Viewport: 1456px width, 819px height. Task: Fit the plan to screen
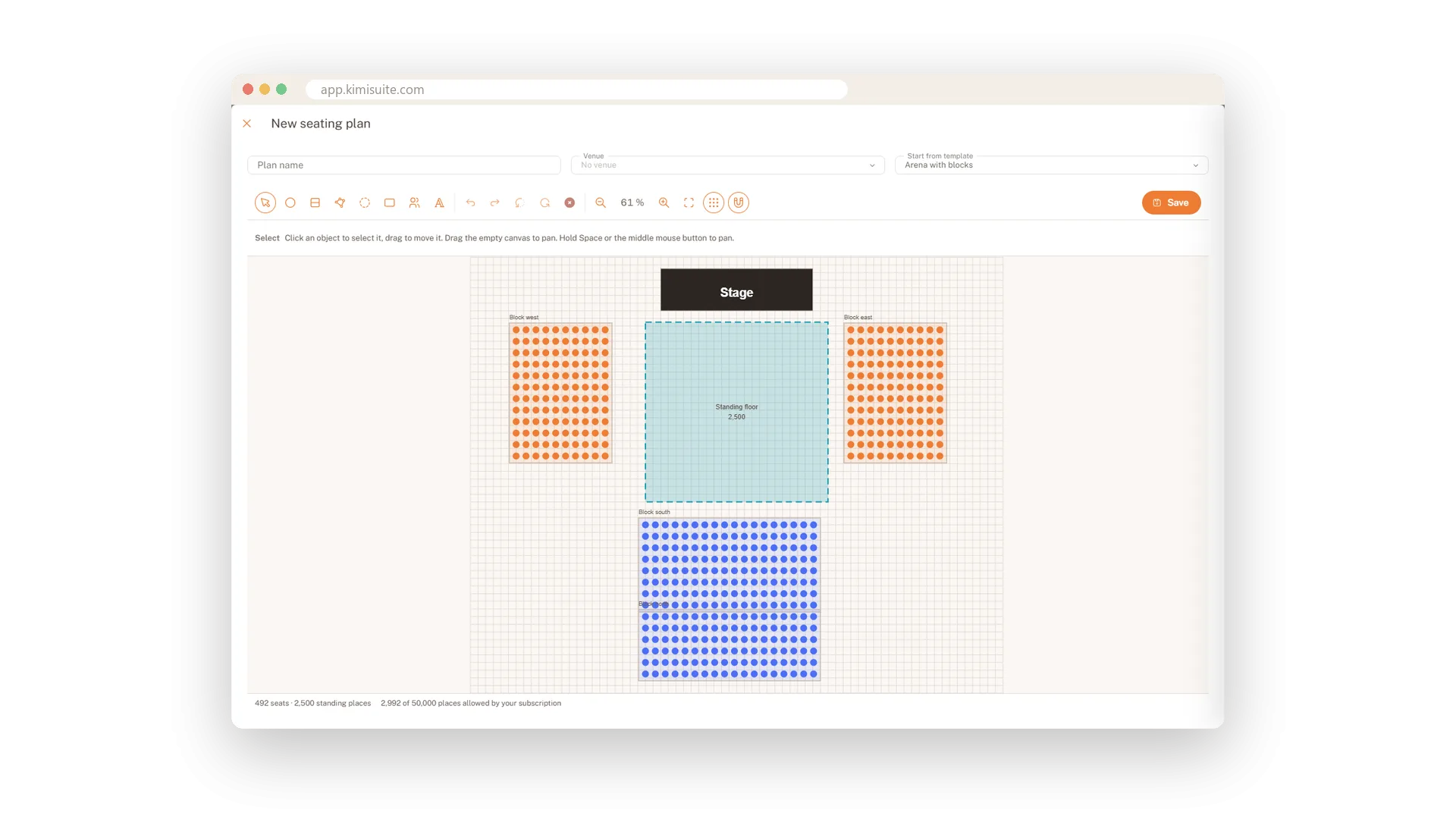(689, 202)
